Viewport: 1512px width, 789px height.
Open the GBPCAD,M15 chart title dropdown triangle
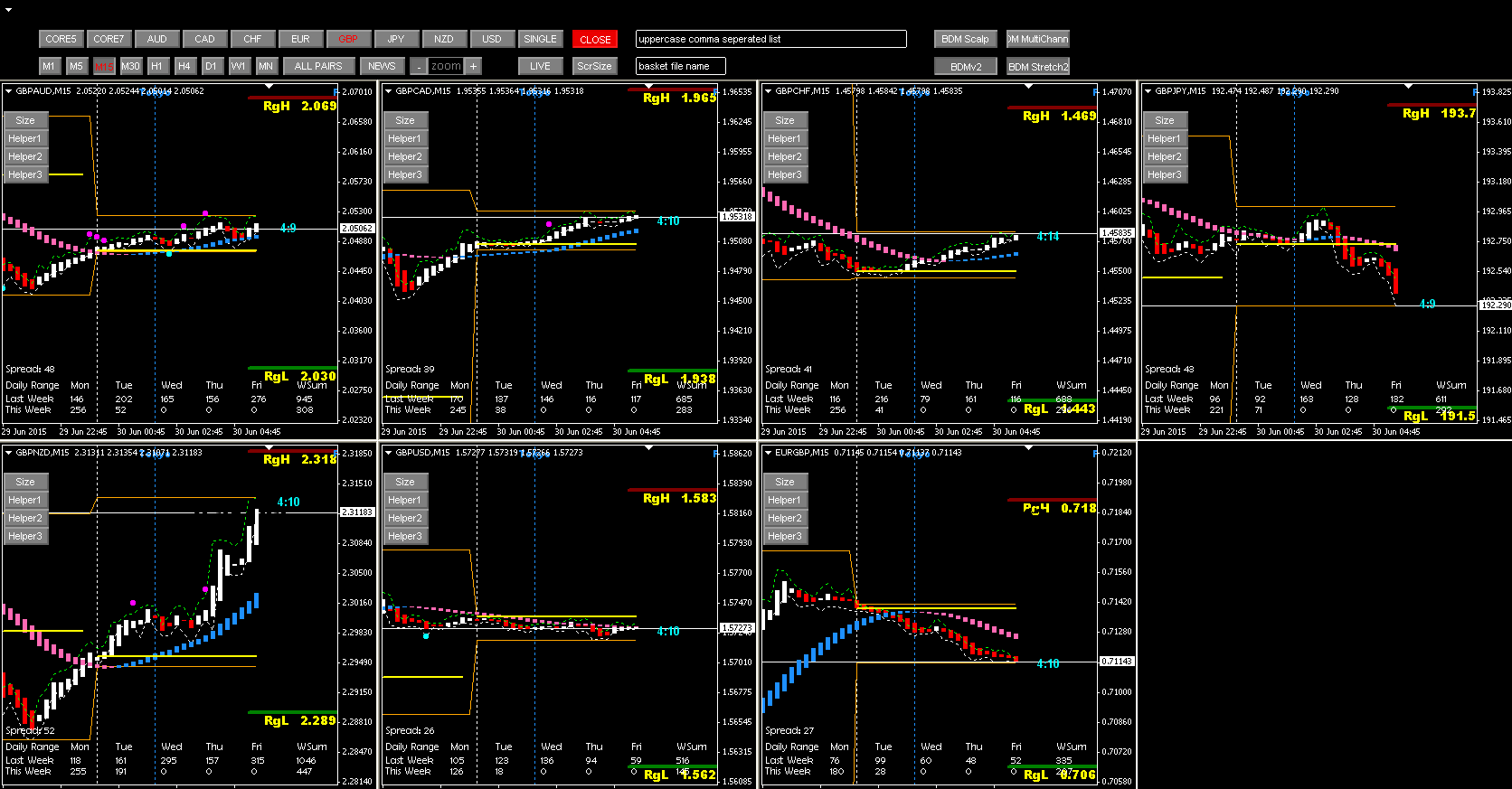[x=388, y=90]
